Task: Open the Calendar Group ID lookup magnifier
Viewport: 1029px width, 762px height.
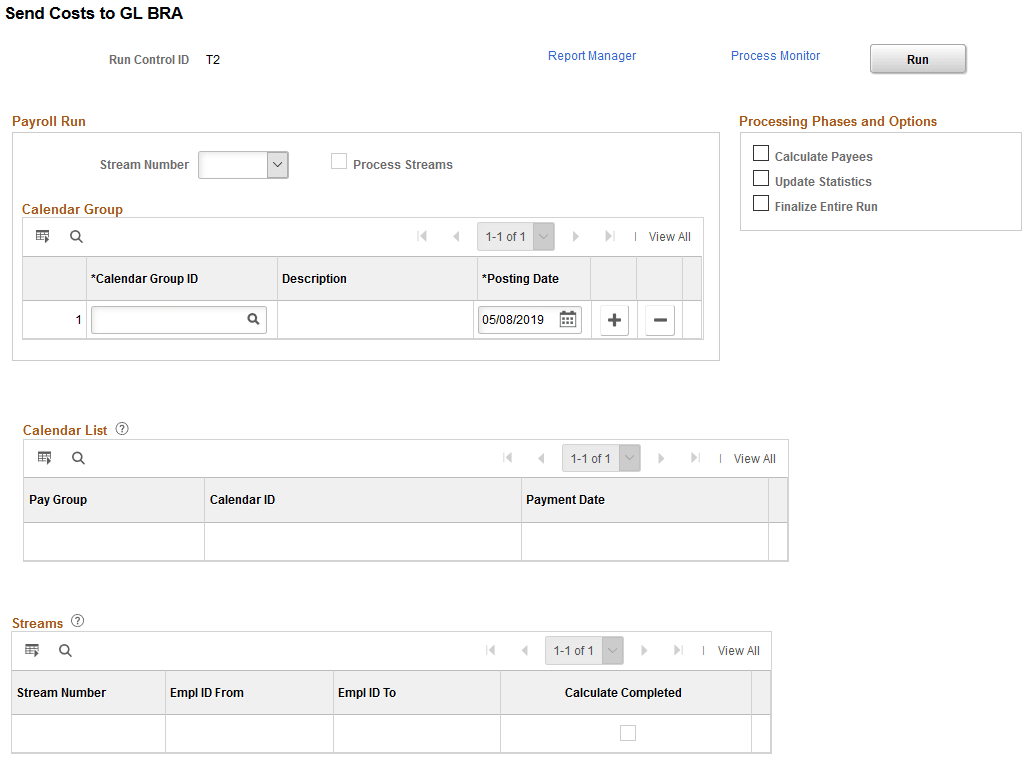Action: tap(251, 319)
